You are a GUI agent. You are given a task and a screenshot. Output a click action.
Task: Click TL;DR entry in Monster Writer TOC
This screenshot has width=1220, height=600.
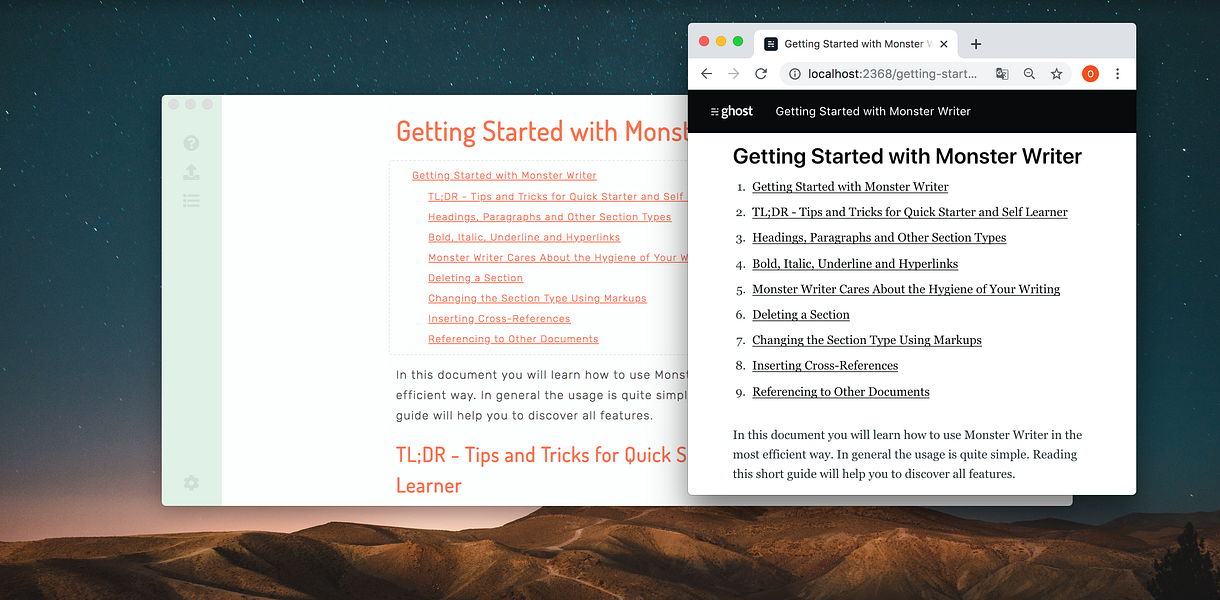pyautogui.click(x=557, y=197)
